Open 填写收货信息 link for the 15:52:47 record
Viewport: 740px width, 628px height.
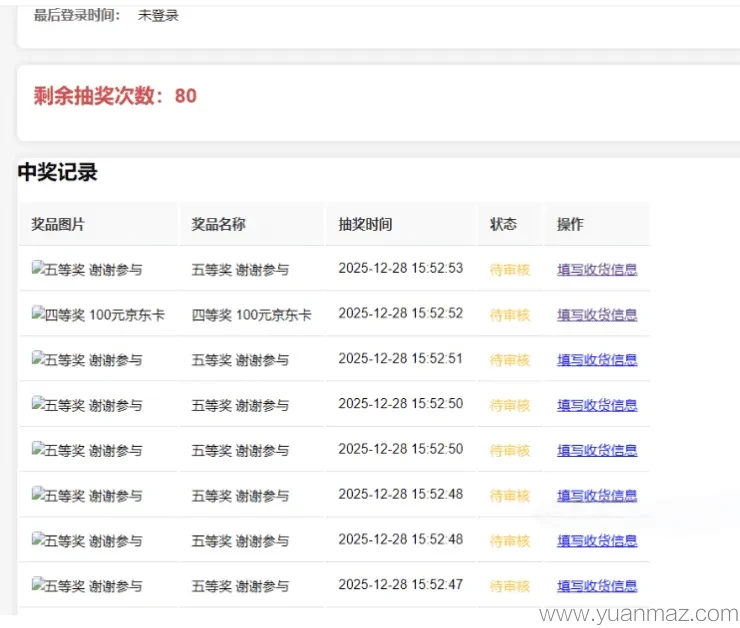pyautogui.click(x=597, y=586)
